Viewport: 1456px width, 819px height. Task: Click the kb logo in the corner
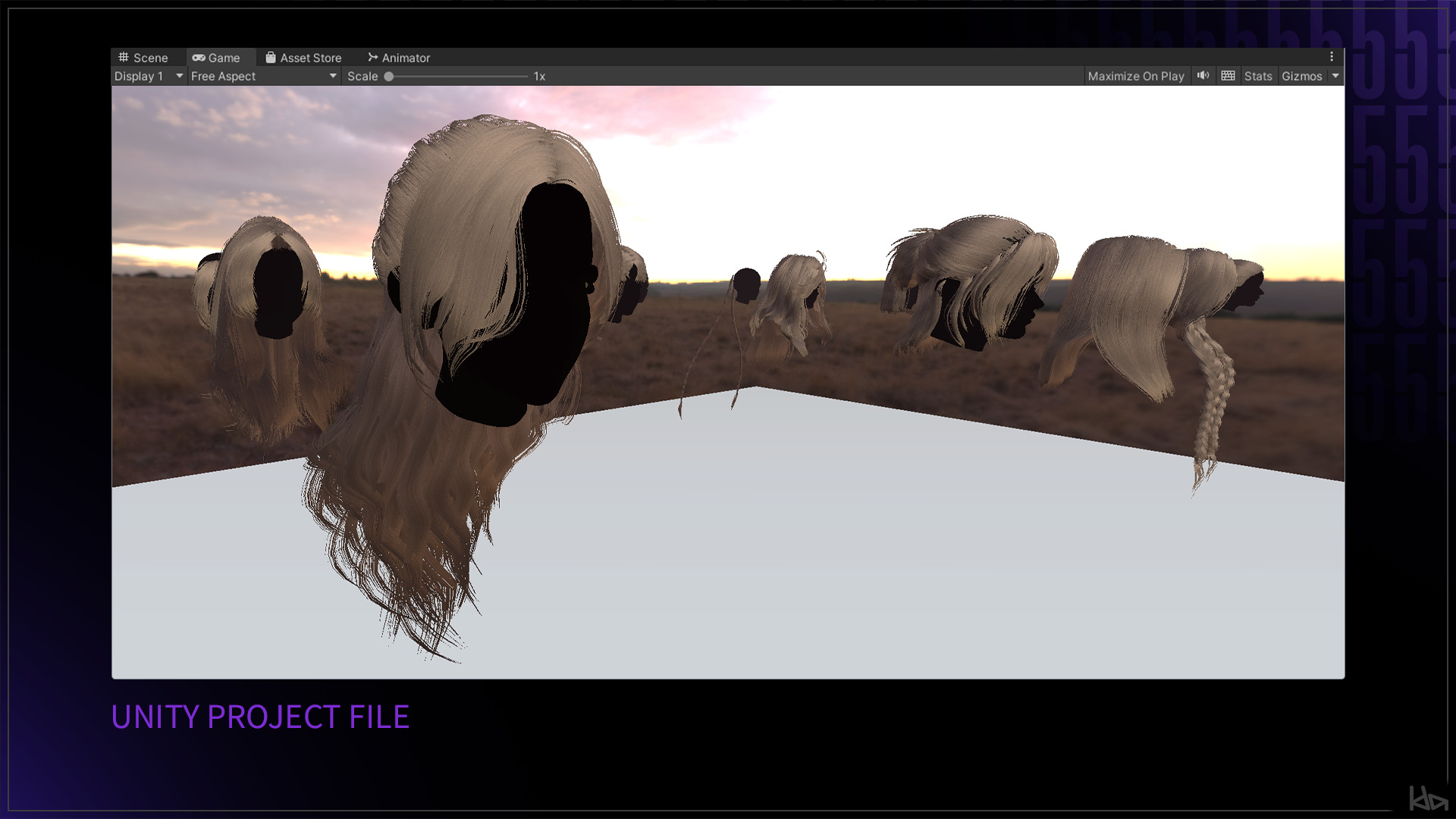(x=1428, y=799)
